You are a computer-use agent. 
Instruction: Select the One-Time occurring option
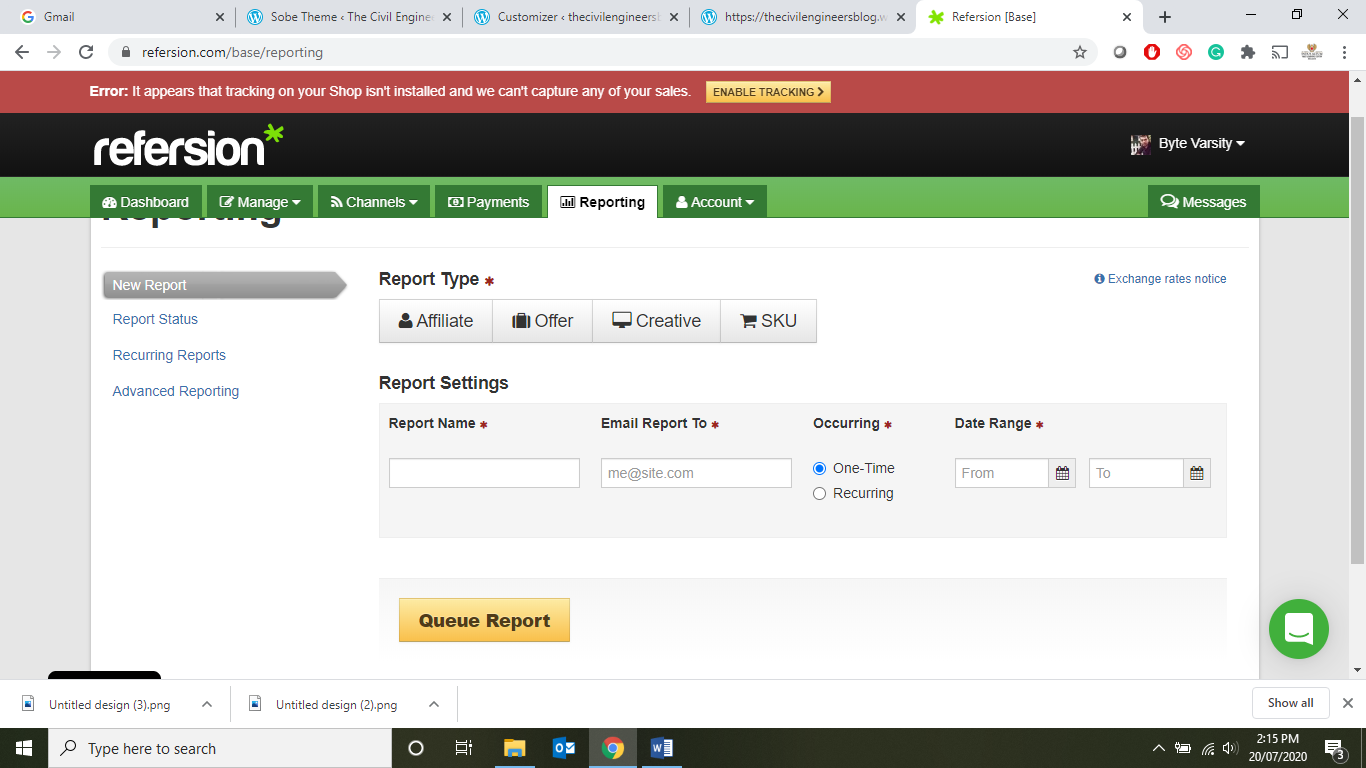pyautogui.click(x=820, y=468)
